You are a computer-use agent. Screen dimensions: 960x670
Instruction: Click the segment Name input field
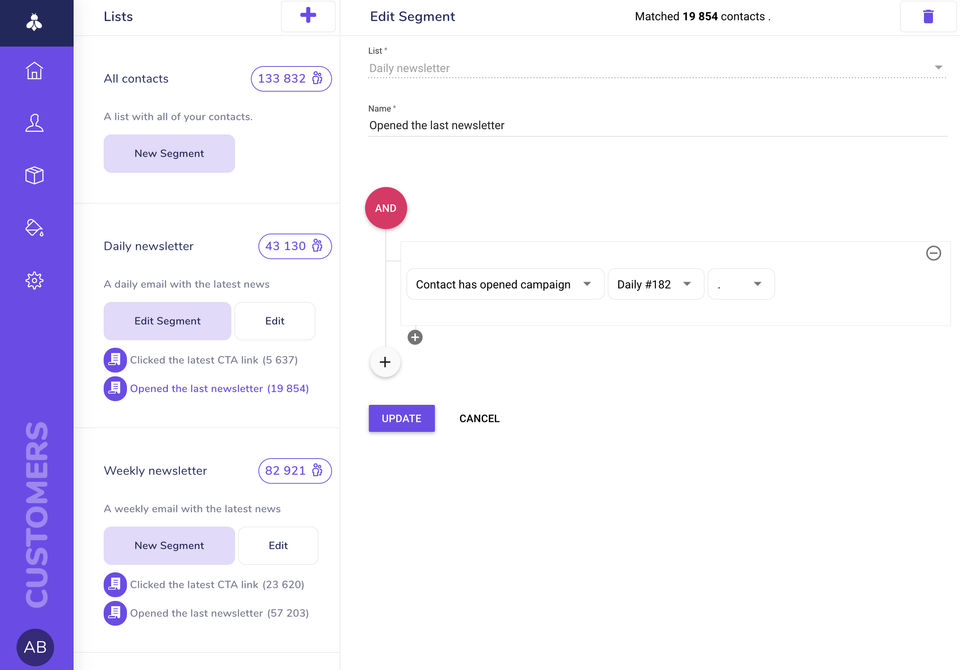pyautogui.click(x=657, y=126)
